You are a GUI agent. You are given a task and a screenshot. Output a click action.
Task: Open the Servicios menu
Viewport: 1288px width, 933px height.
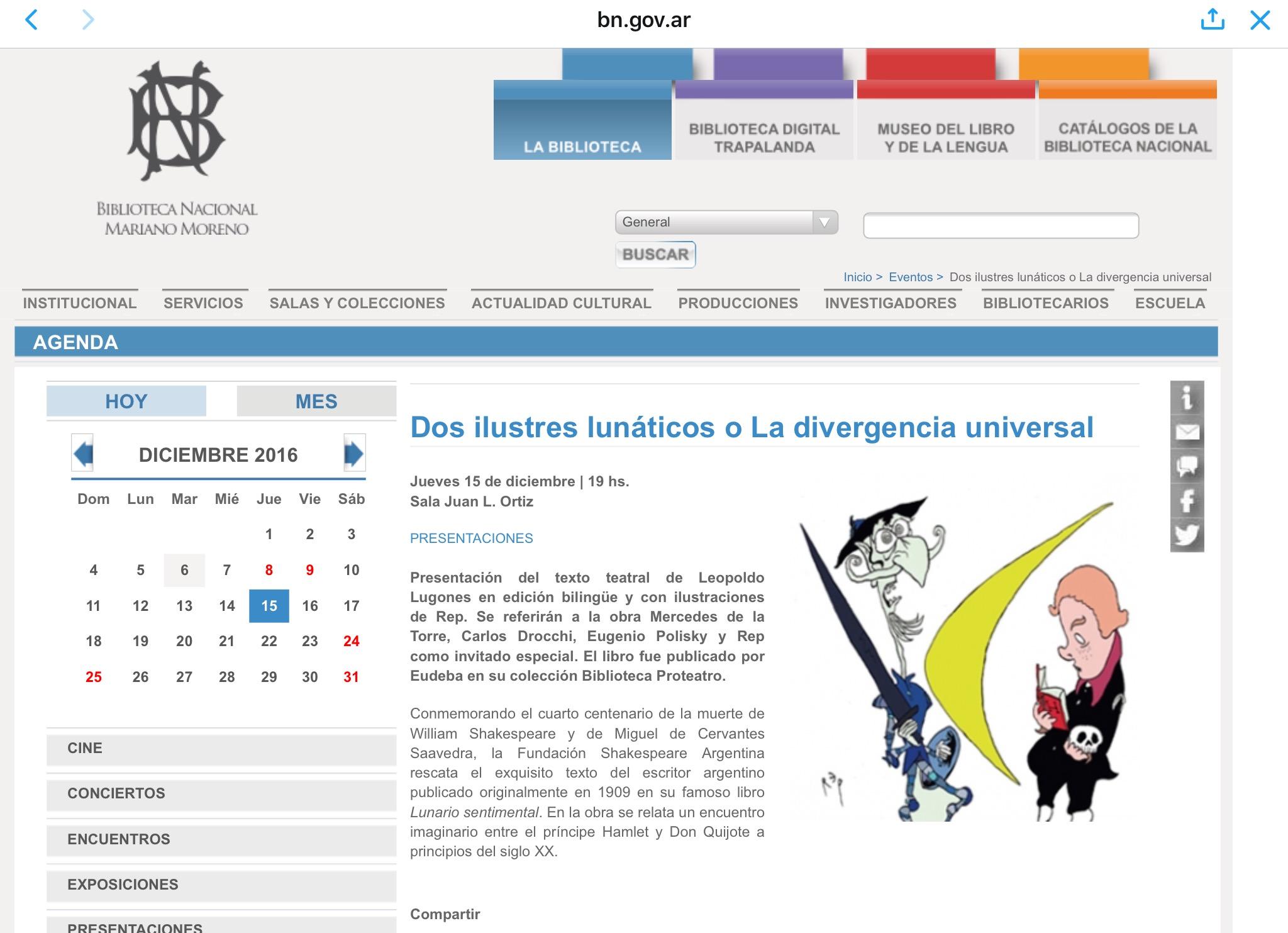tap(204, 303)
